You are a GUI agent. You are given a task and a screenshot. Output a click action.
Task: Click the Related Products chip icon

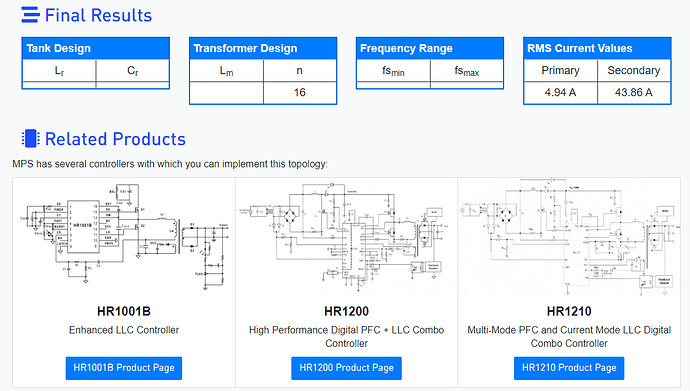tap(30, 139)
